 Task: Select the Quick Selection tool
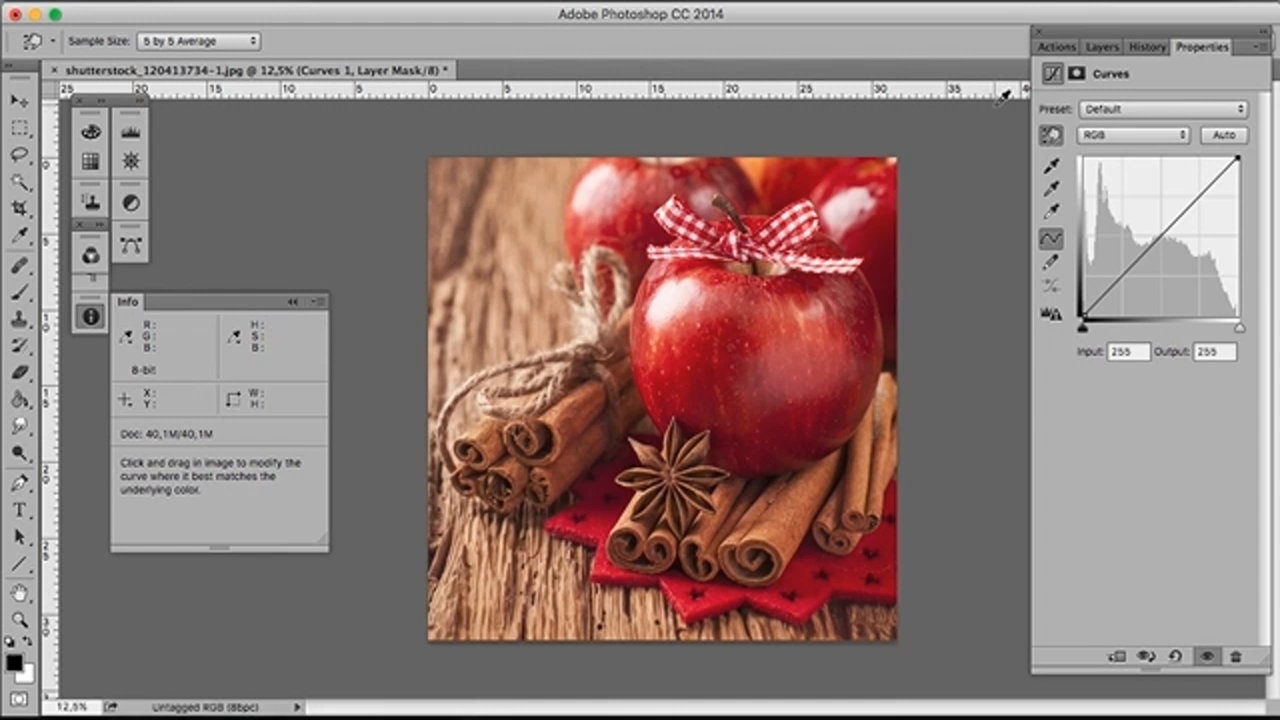click(19, 182)
